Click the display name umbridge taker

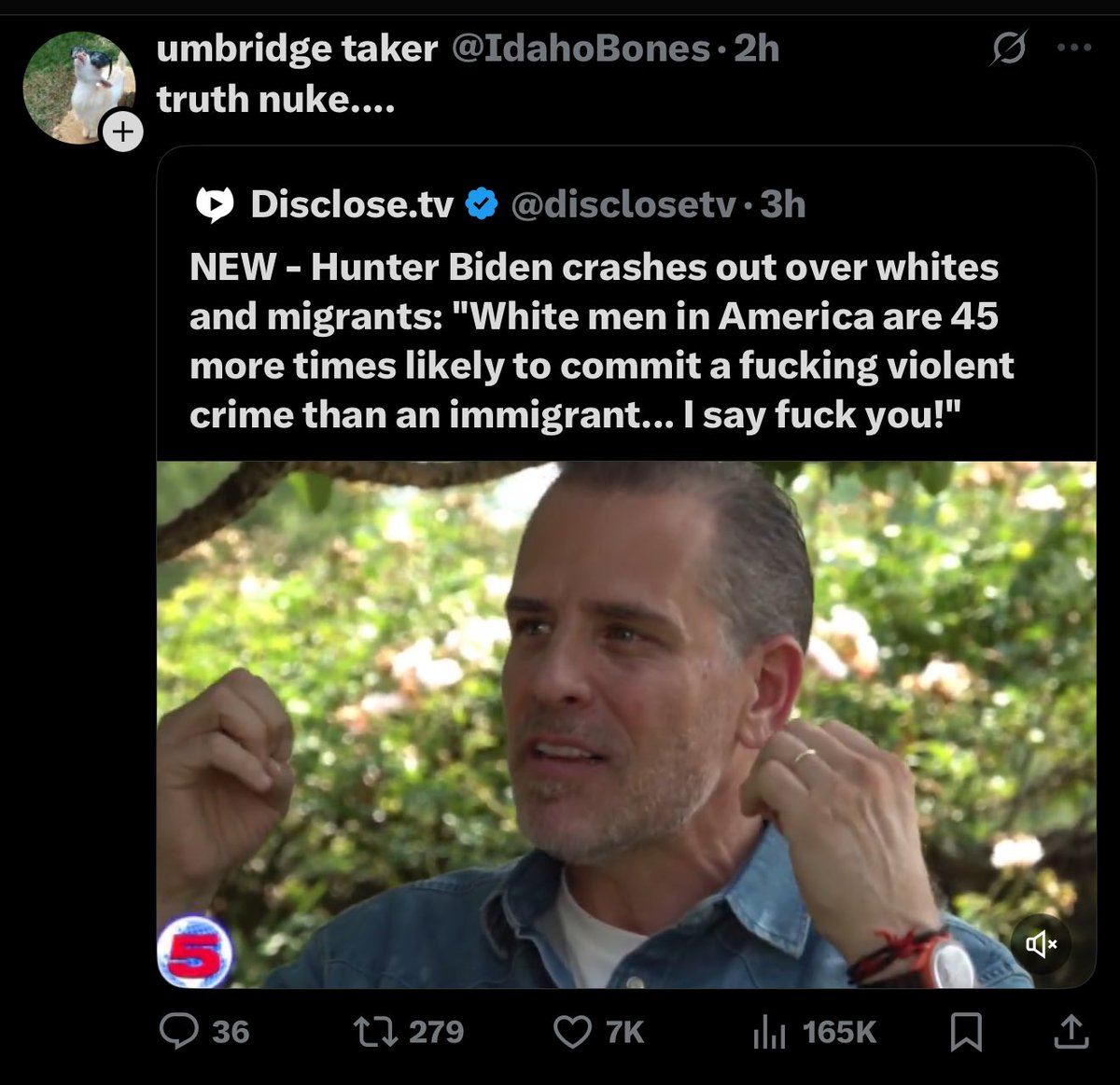pyautogui.click(x=297, y=49)
